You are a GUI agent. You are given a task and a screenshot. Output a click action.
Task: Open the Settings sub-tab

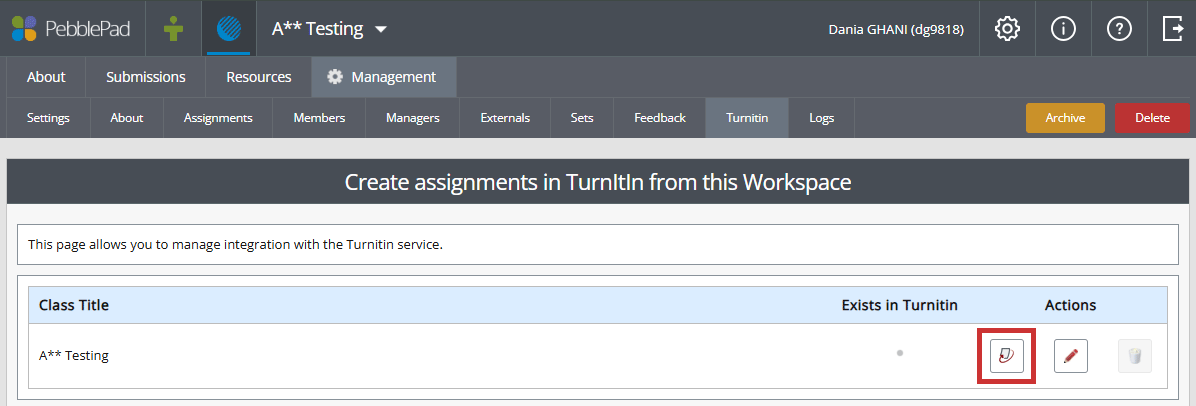point(48,118)
